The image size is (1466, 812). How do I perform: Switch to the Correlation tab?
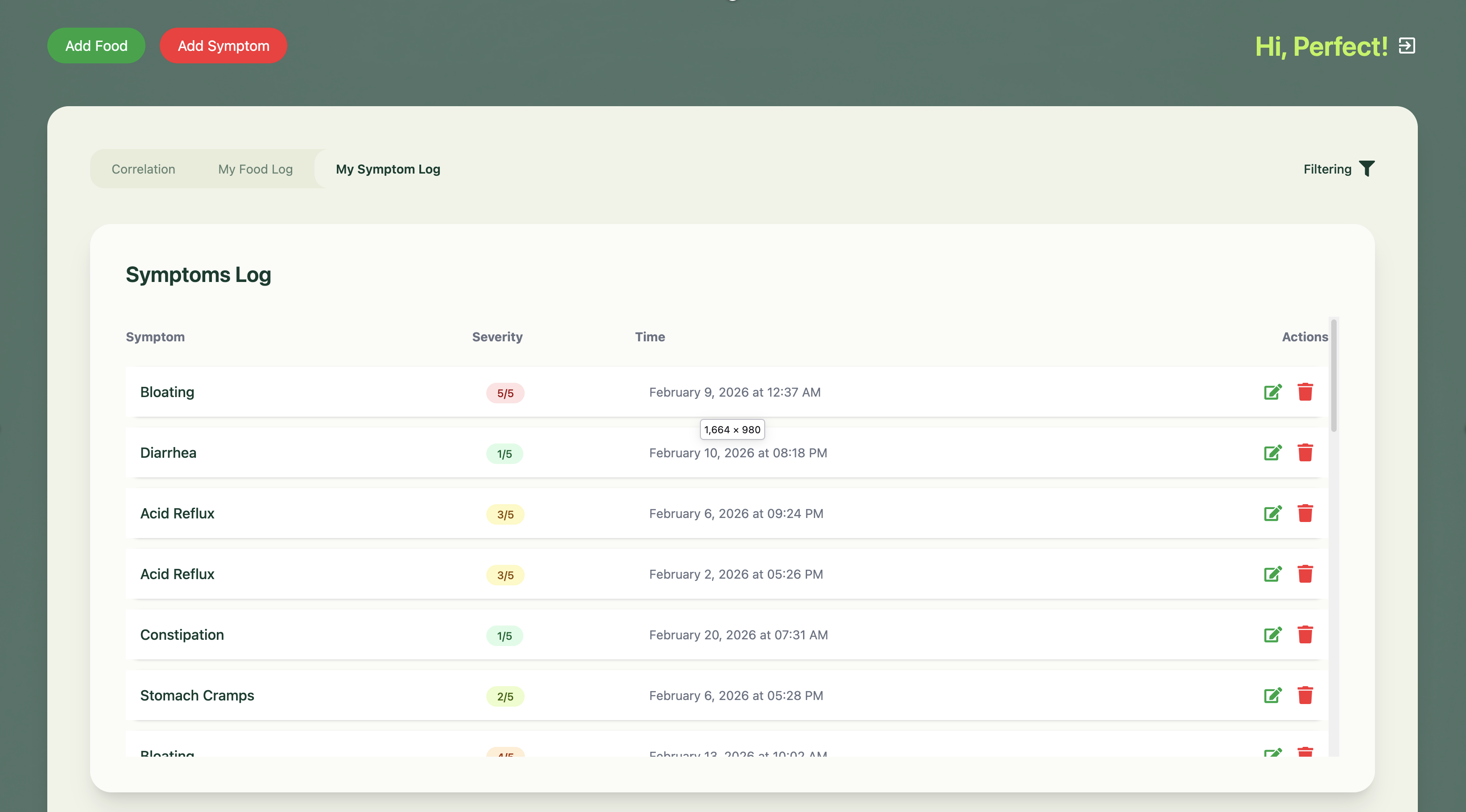pyautogui.click(x=143, y=169)
